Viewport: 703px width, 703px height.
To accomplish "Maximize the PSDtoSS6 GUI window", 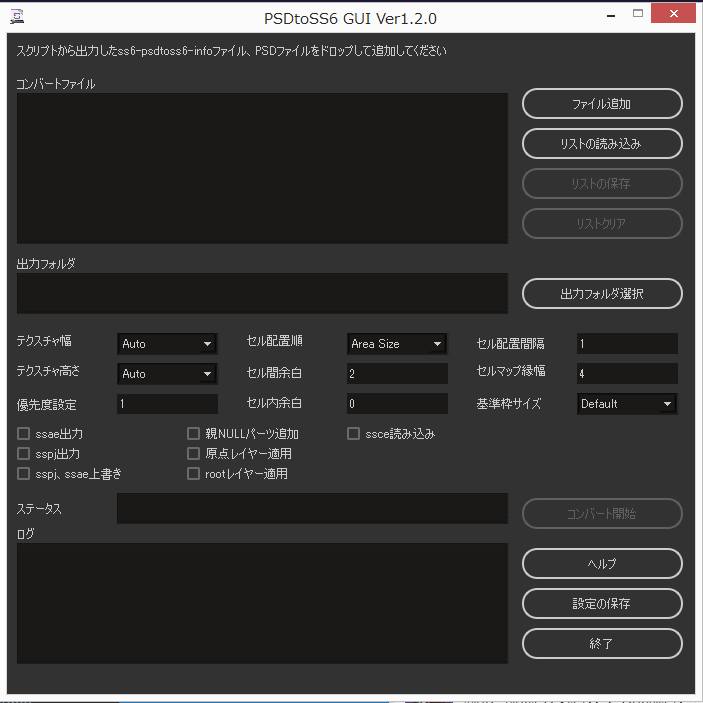I will 638,13.
